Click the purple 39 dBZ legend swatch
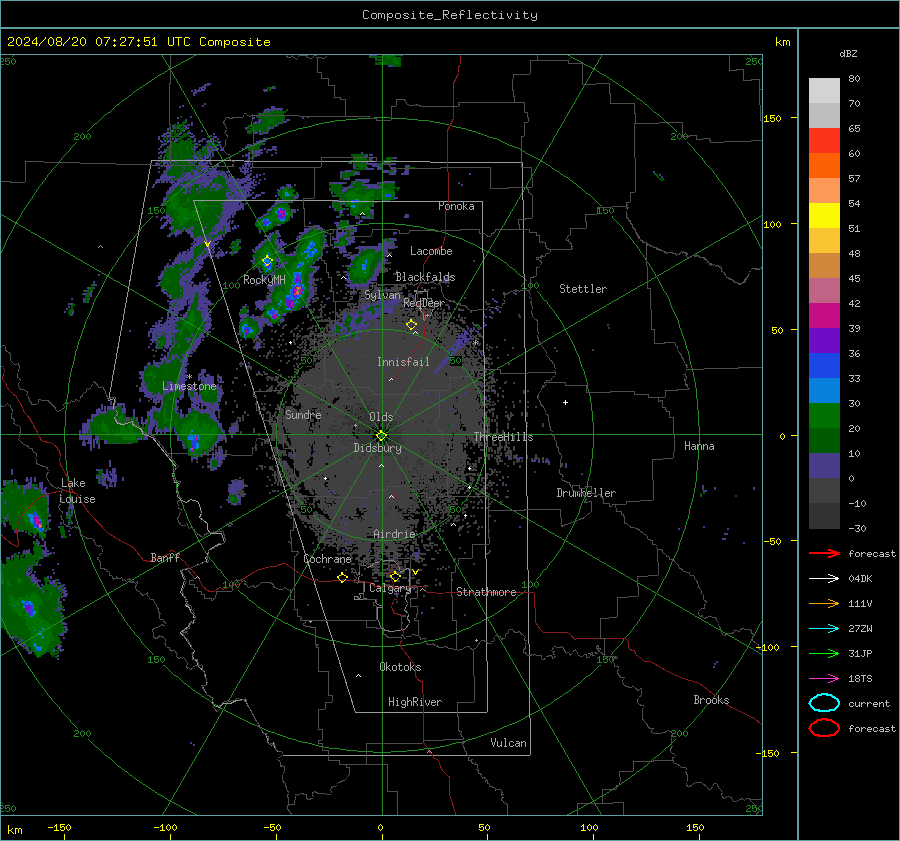Image resolution: width=900 pixels, height=841 pixels. (x=824, y=341)
